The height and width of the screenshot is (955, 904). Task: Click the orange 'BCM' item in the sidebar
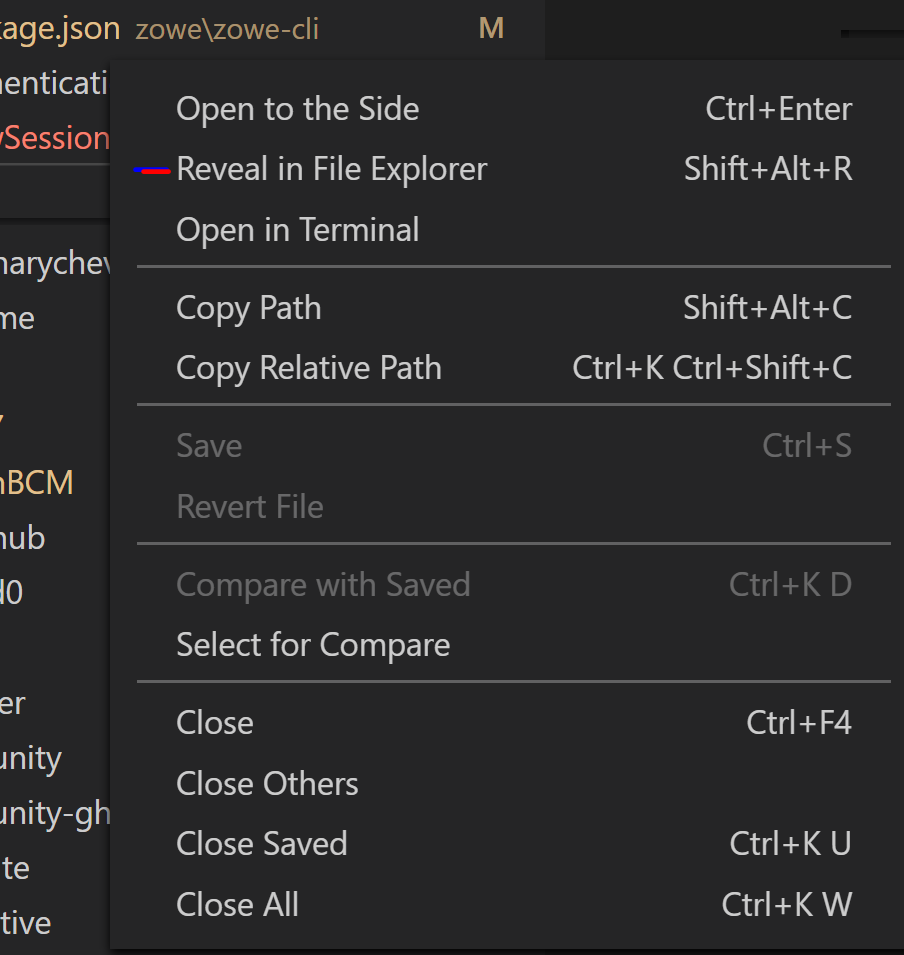click(x=37, y=482)
